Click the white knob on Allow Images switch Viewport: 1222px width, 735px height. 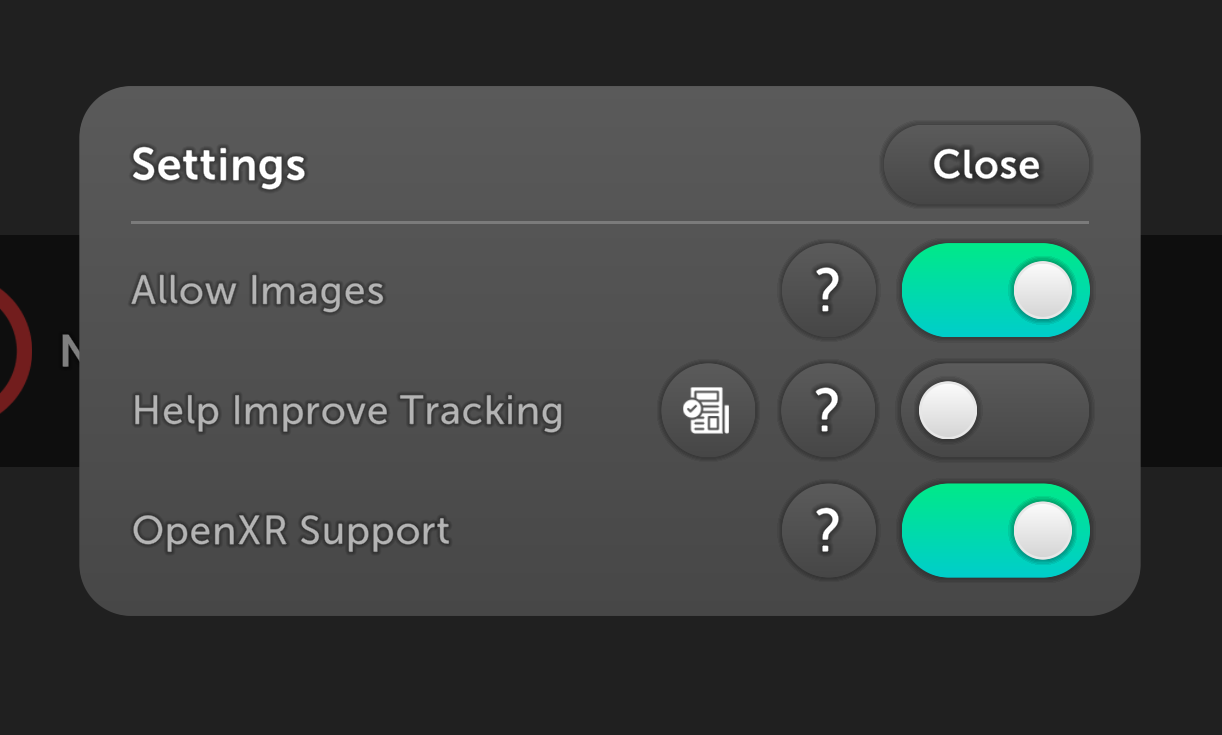pyautogui.click(x=1042, y=291)
